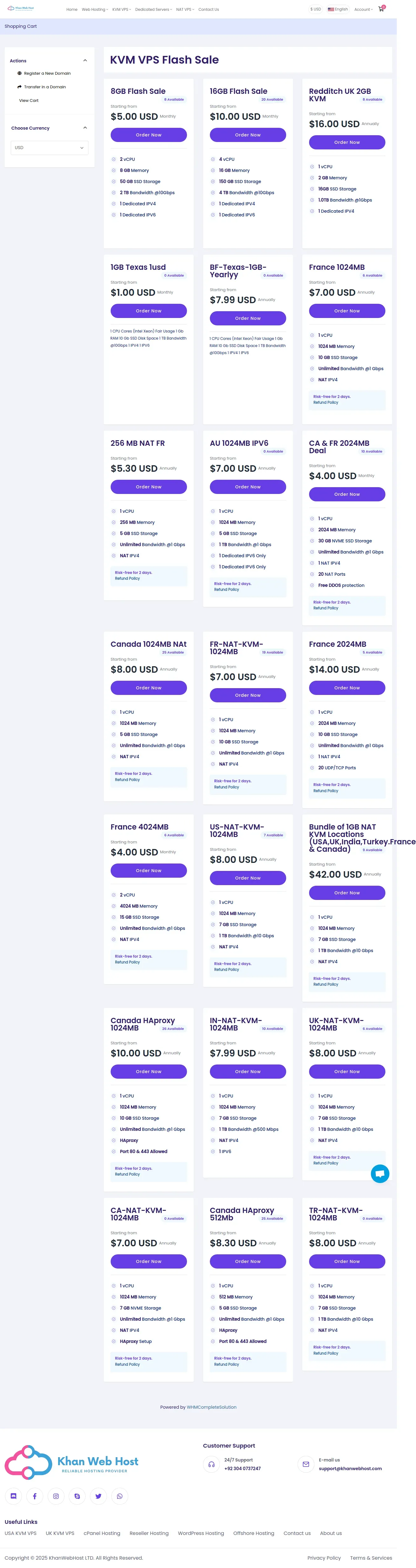Viewport: 416px width, 1568px height.
Task: Click the Skype icon in footer
Action: coord(77,1495)
